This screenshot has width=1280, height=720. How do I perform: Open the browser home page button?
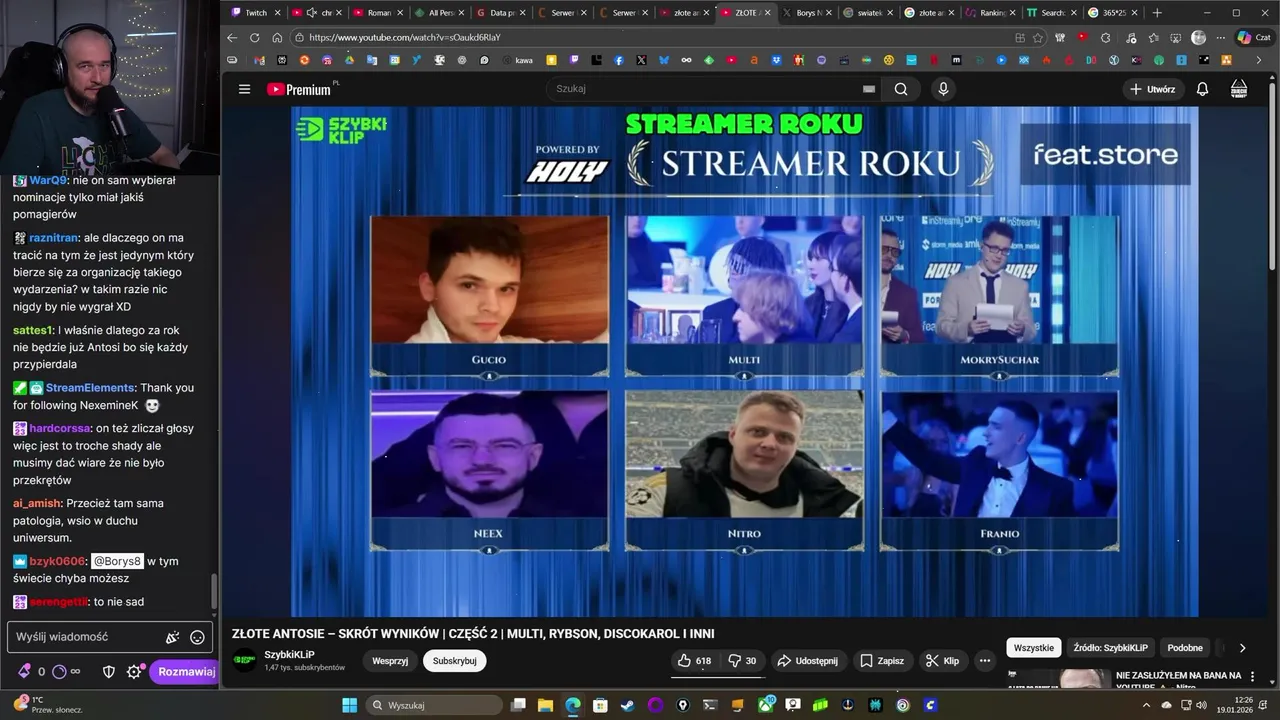277,37
